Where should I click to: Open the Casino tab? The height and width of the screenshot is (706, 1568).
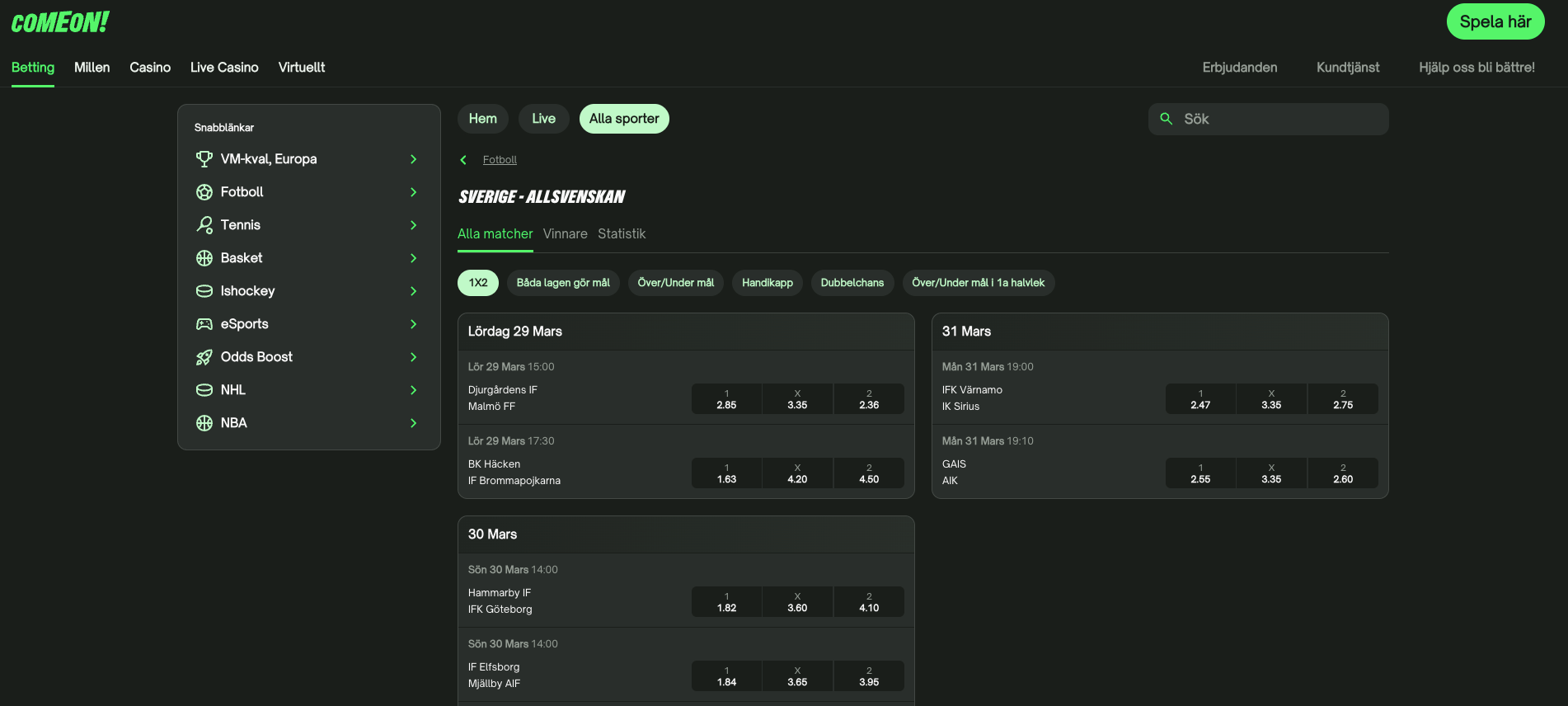click(x=150, y=68)
